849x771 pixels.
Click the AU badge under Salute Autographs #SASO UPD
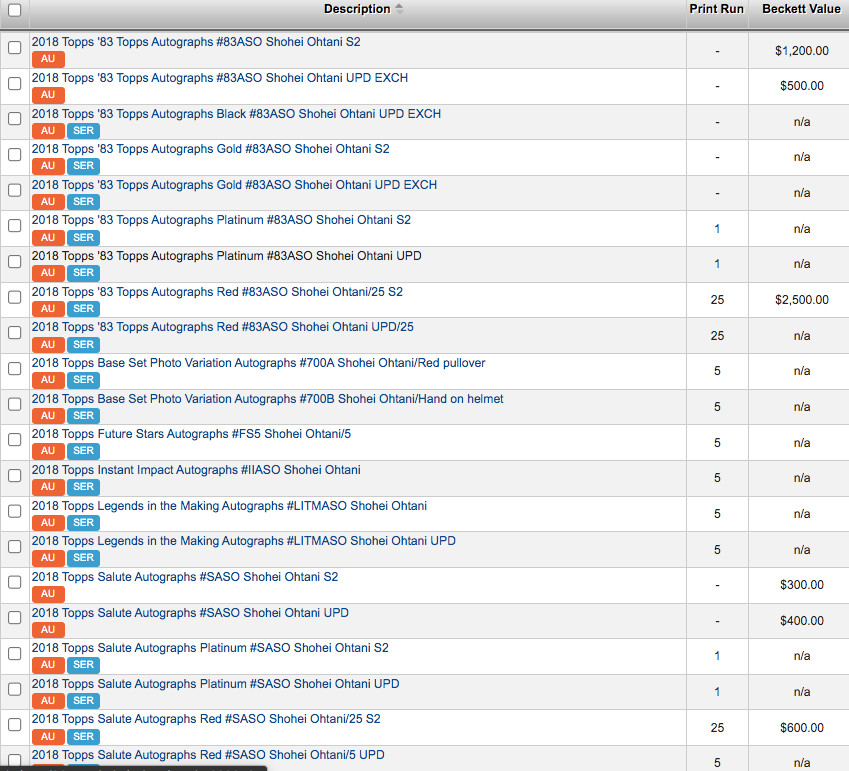point(48,630)
